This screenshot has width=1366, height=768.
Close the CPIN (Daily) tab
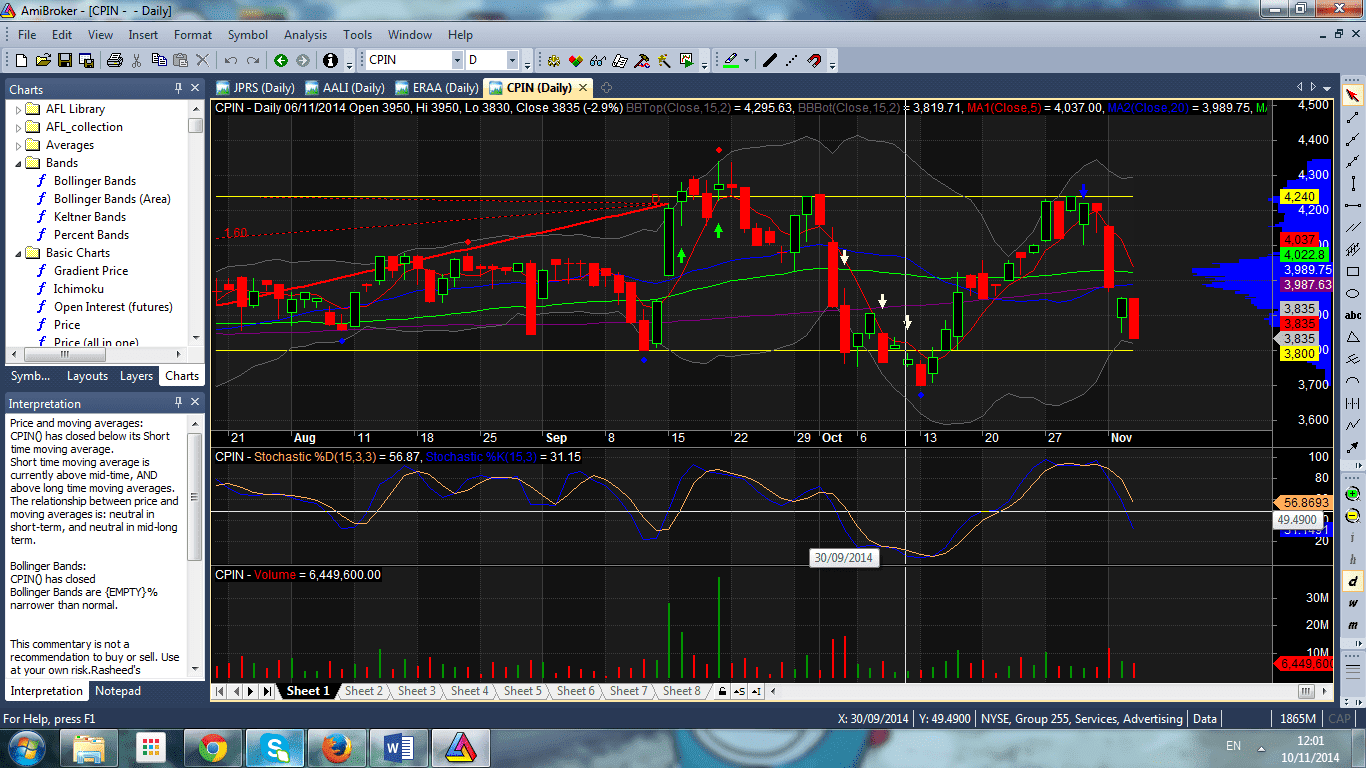click(x=582, y=88)
